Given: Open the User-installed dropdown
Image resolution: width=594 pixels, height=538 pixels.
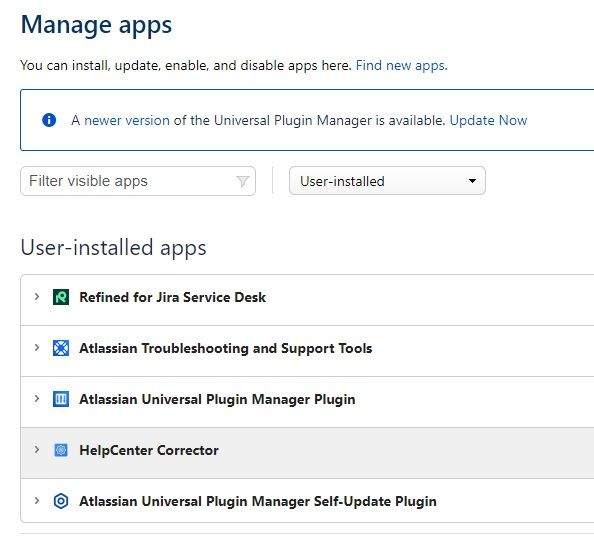Looking at the screenshot, I should point(387,181).
